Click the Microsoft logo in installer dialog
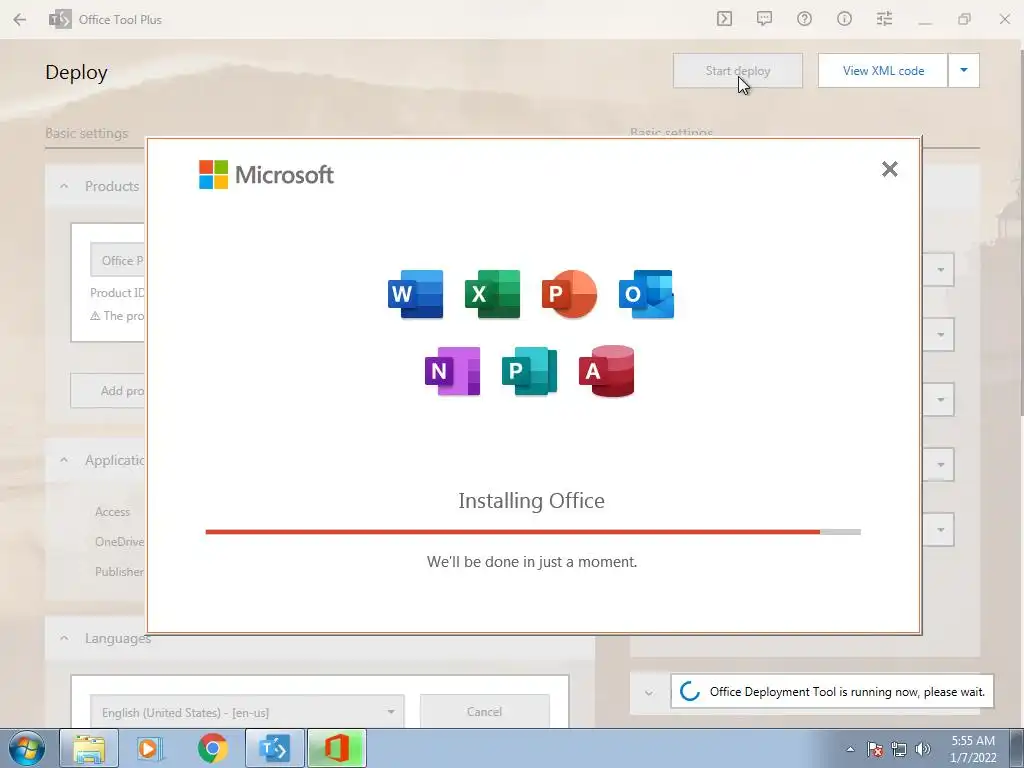This screenshot has width=1024, height=768. click(x=266, y=174)
